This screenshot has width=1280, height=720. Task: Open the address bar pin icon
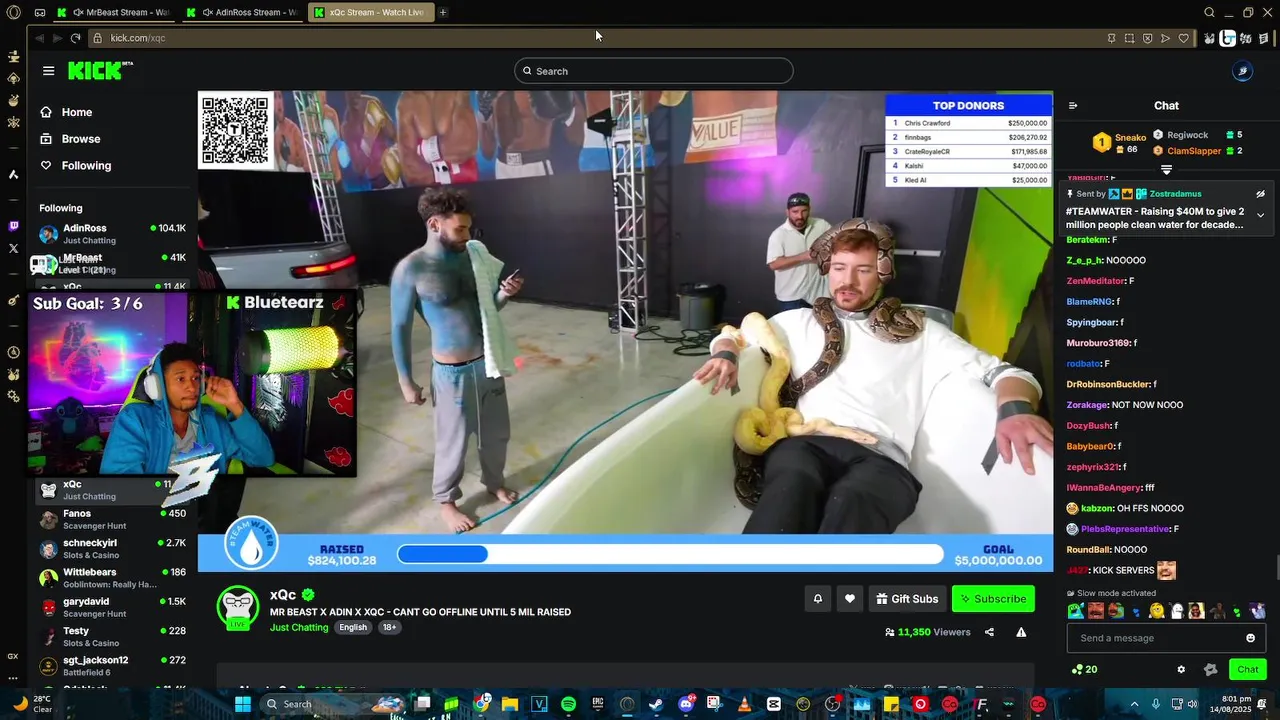click(1111, 38)
